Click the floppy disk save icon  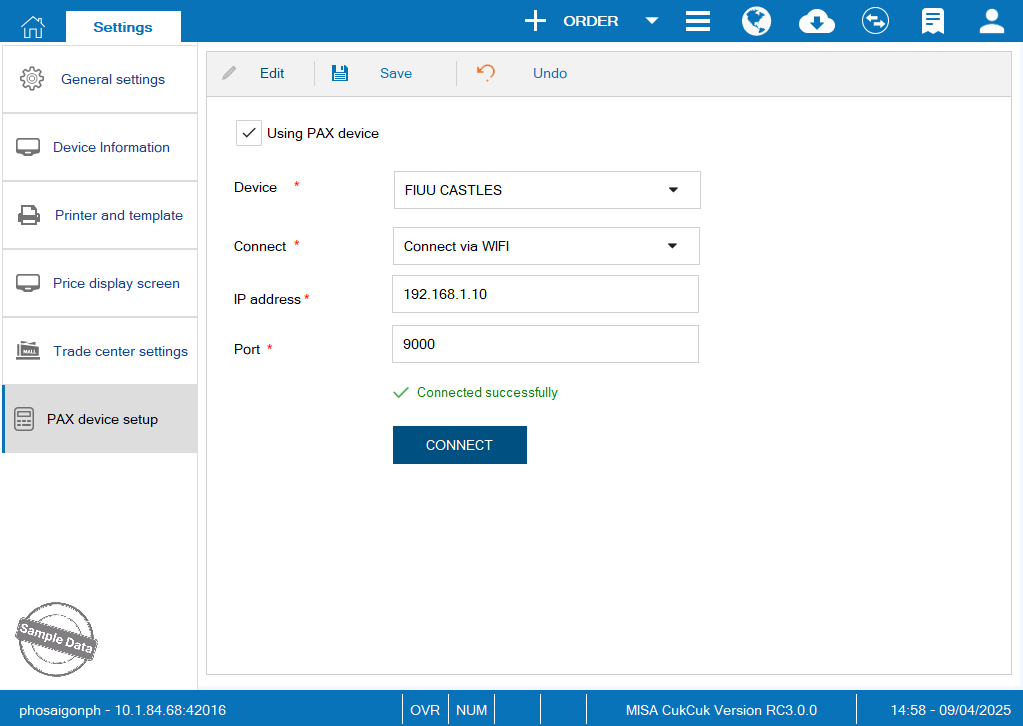coord(340,73)
